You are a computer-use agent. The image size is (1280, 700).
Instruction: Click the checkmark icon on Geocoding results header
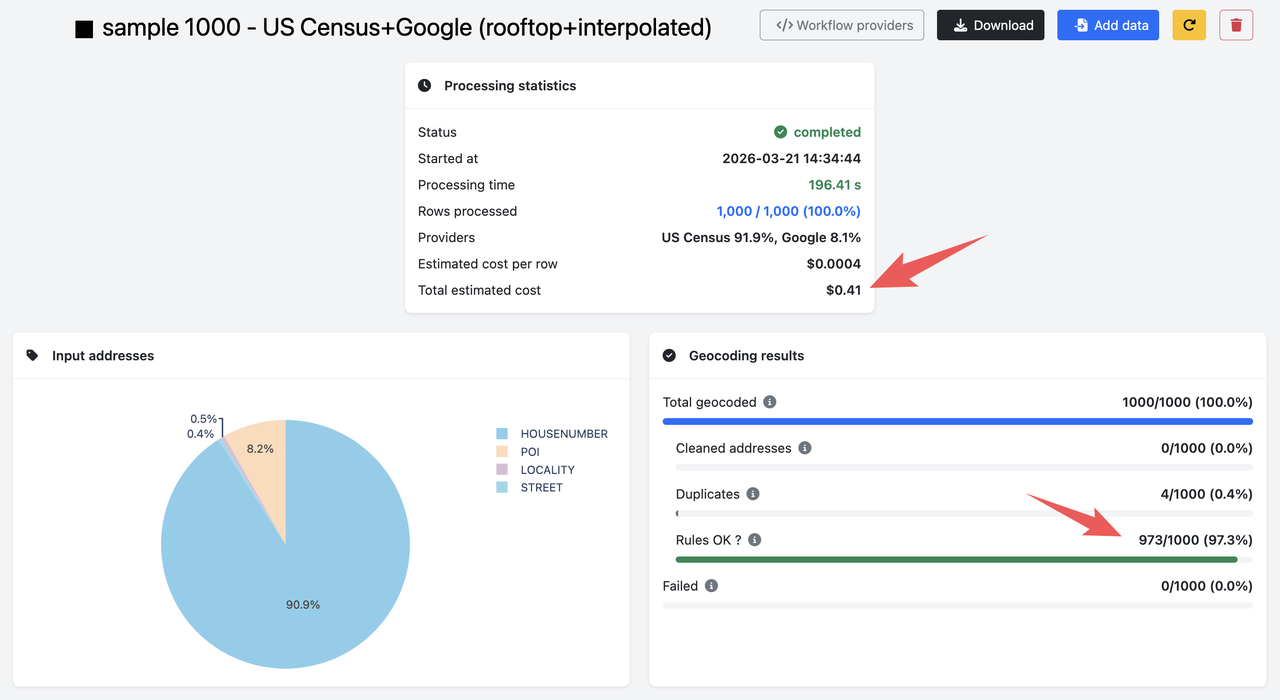(668, 355)
